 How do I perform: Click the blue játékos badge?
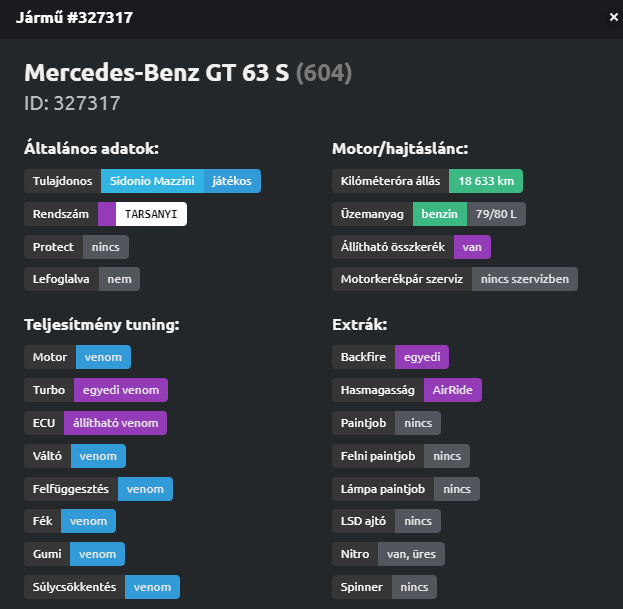[x=232, y=181]
